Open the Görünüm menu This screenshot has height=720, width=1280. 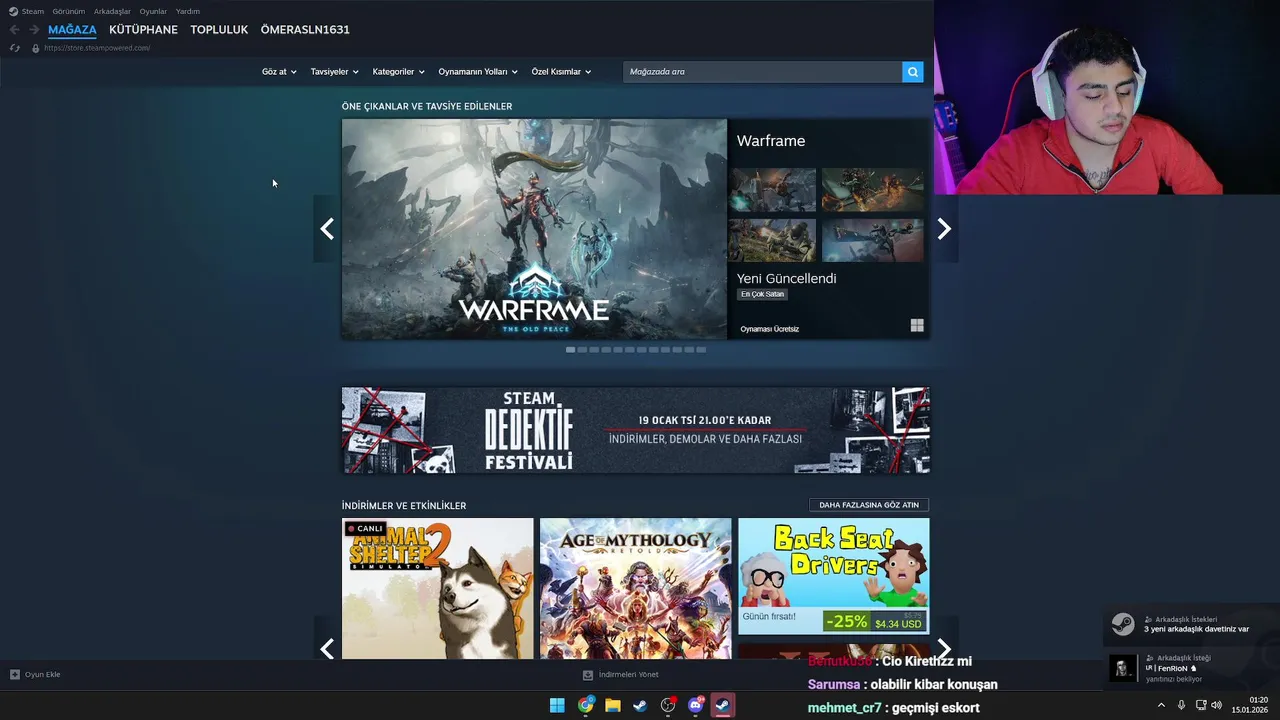click(x=69, y=11)
